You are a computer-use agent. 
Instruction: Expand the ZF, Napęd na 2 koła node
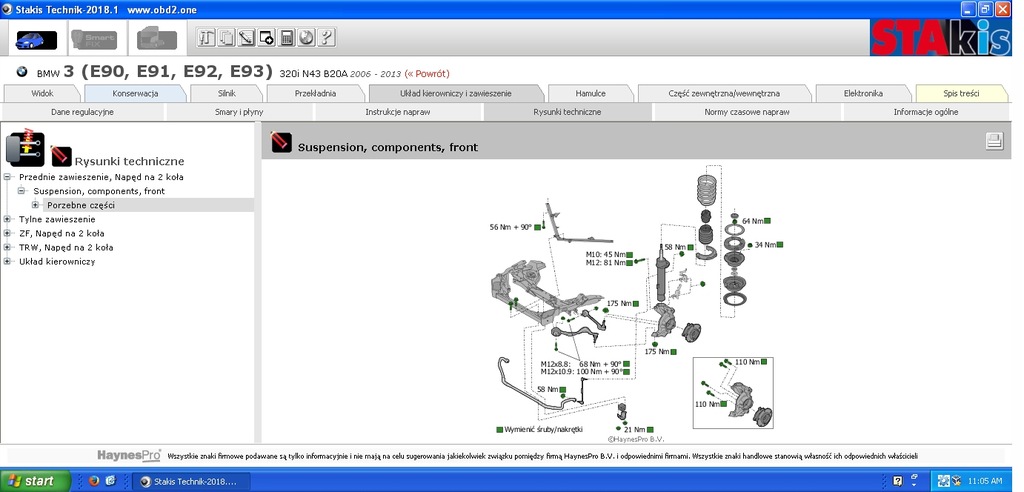click(x=7, y=233)
